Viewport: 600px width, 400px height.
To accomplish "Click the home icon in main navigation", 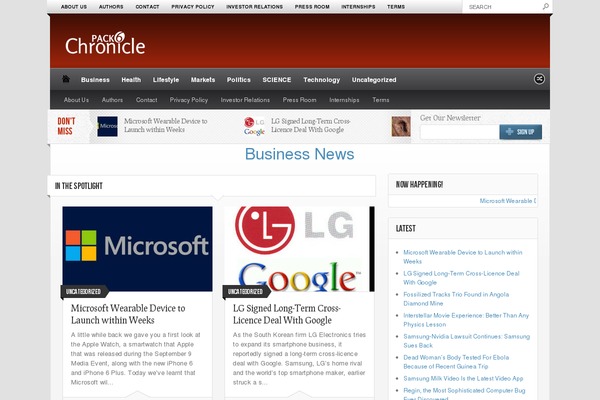I will [x=66, y=79].
